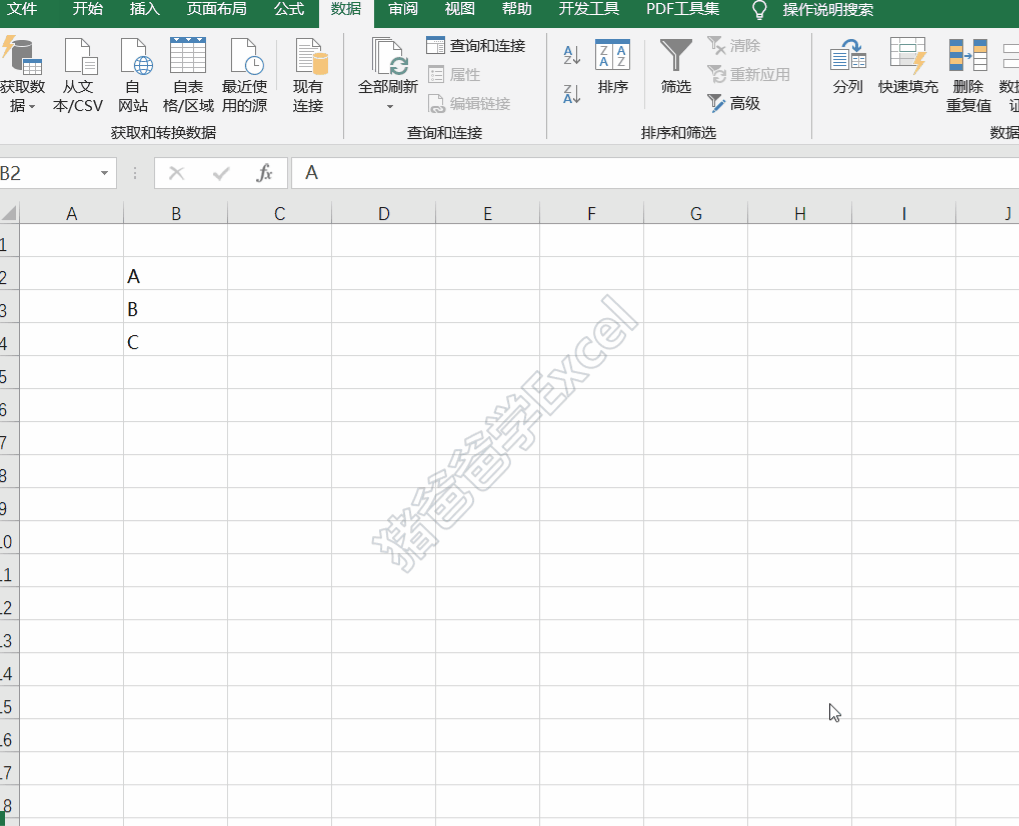This screenshot has width=1019, height=826.
Task: Import data from Text/CSV (从文本/CSV)
Action: 78,75
